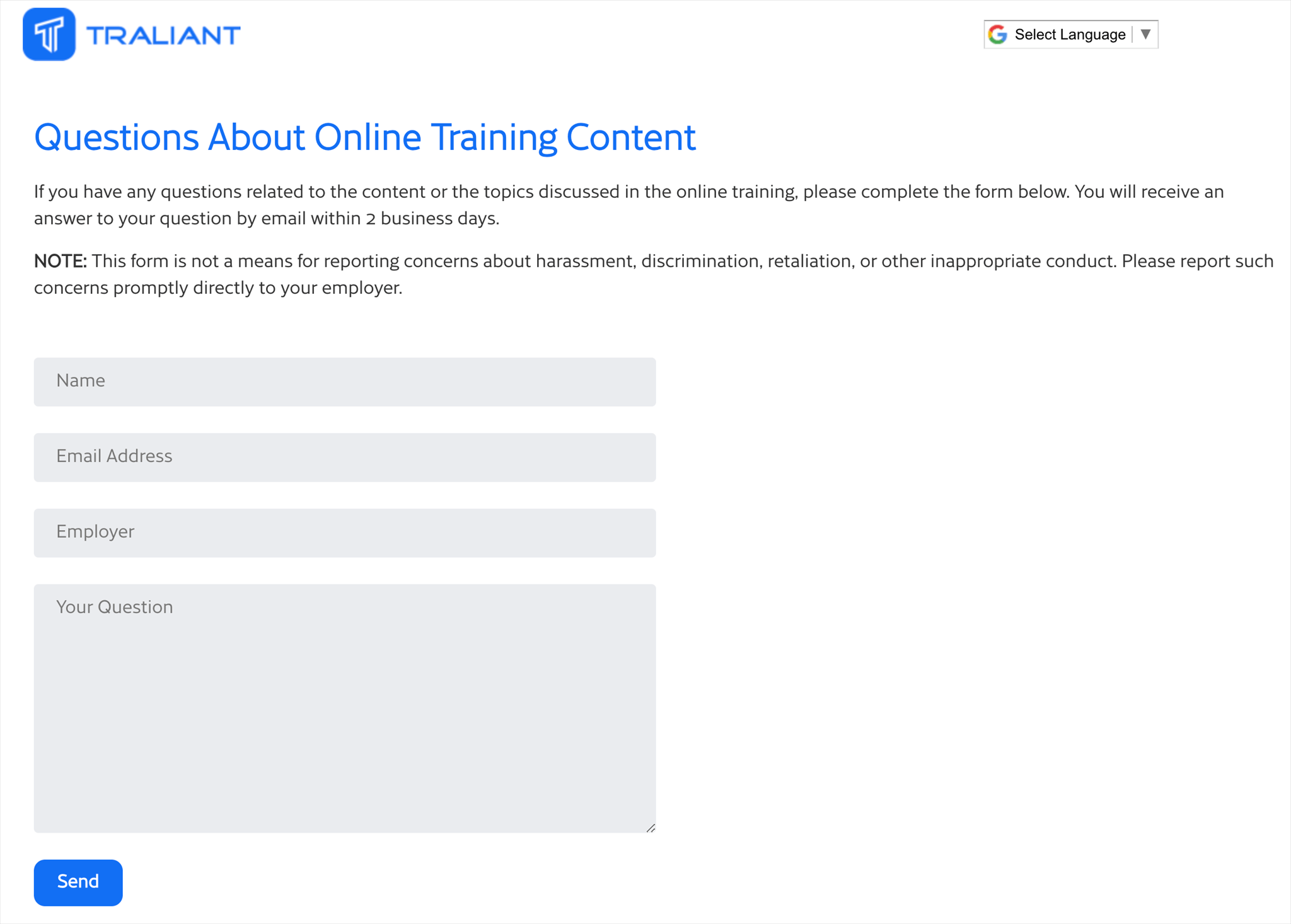Click the 'Questions About Online Training Content' heading
The image size is (1291, 924).
(365, 137)
